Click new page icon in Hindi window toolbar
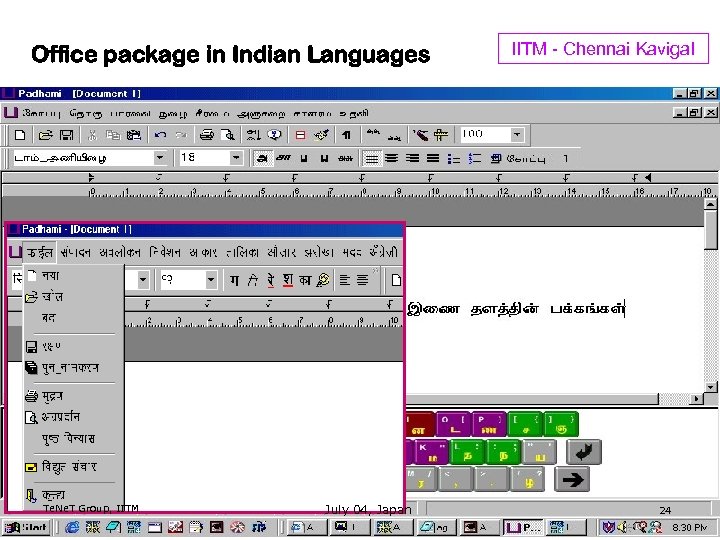This screenshot has height=540, width=720. tap(396, 280)
